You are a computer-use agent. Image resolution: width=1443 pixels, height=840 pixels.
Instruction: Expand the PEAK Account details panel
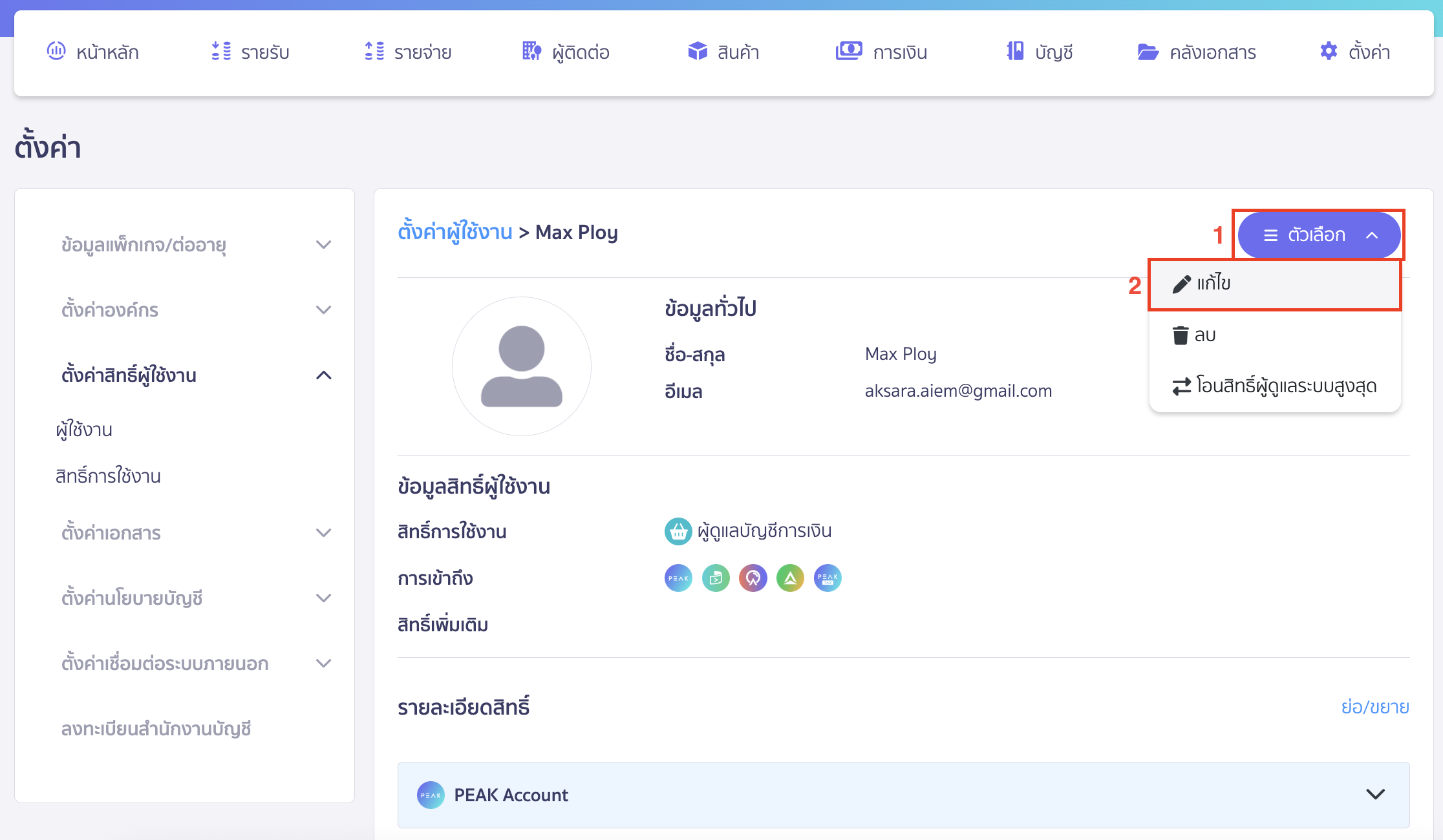point(1375,795)
